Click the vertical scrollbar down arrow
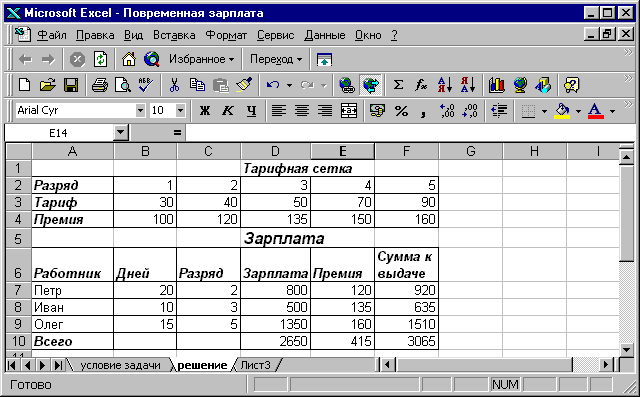 click(627, 349)
